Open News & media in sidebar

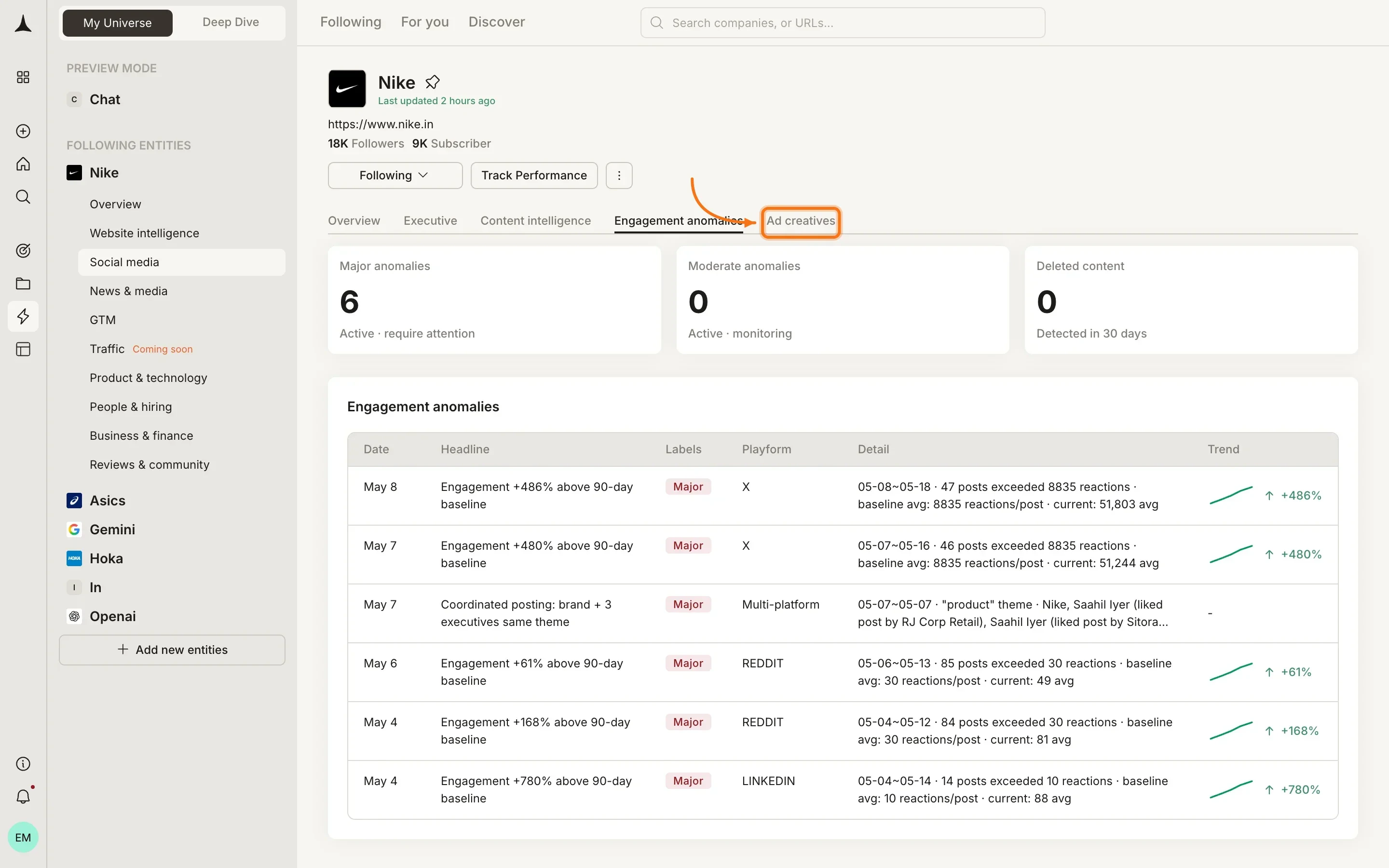[129, 291]
